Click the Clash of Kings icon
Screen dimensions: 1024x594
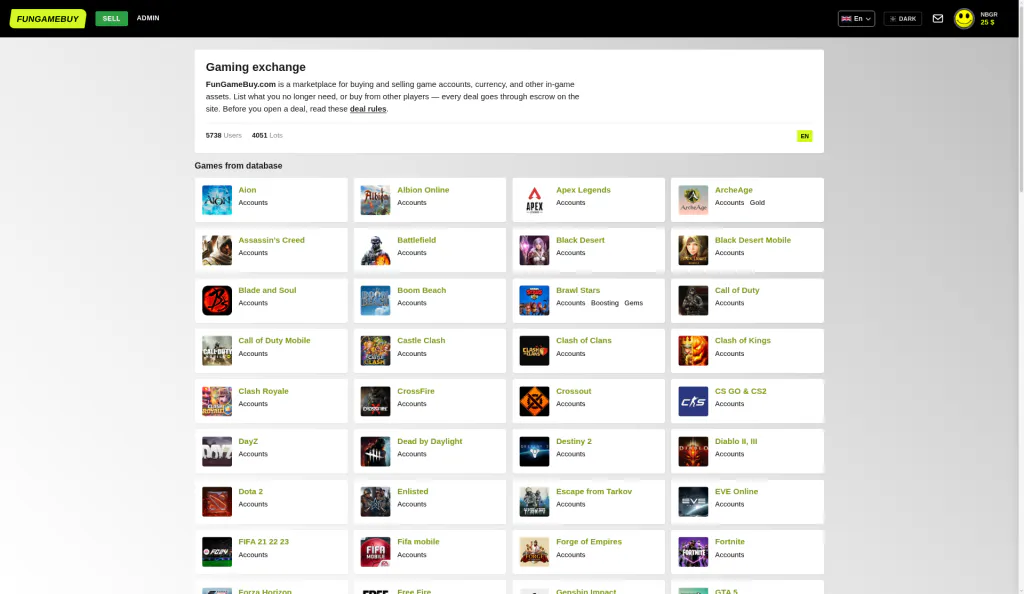(x=693, y=351)
